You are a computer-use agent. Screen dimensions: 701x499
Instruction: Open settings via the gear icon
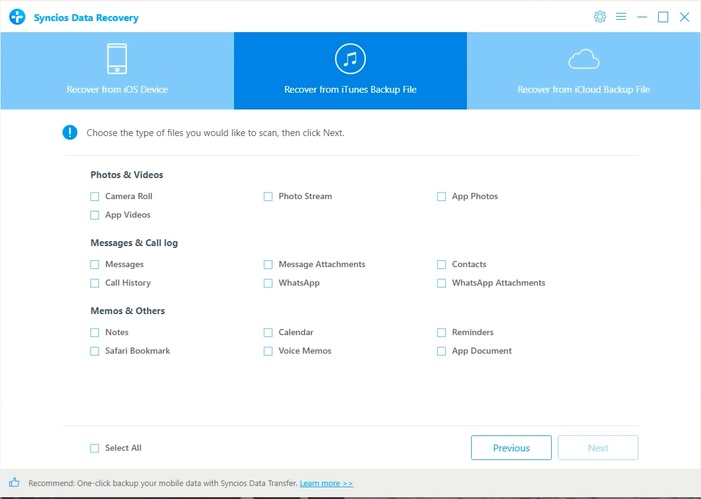[x=600, y=17]
